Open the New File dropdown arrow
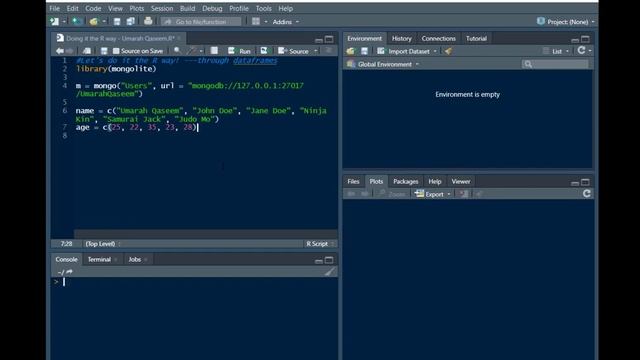The image size is (640, 360). [x=64, y=22]
